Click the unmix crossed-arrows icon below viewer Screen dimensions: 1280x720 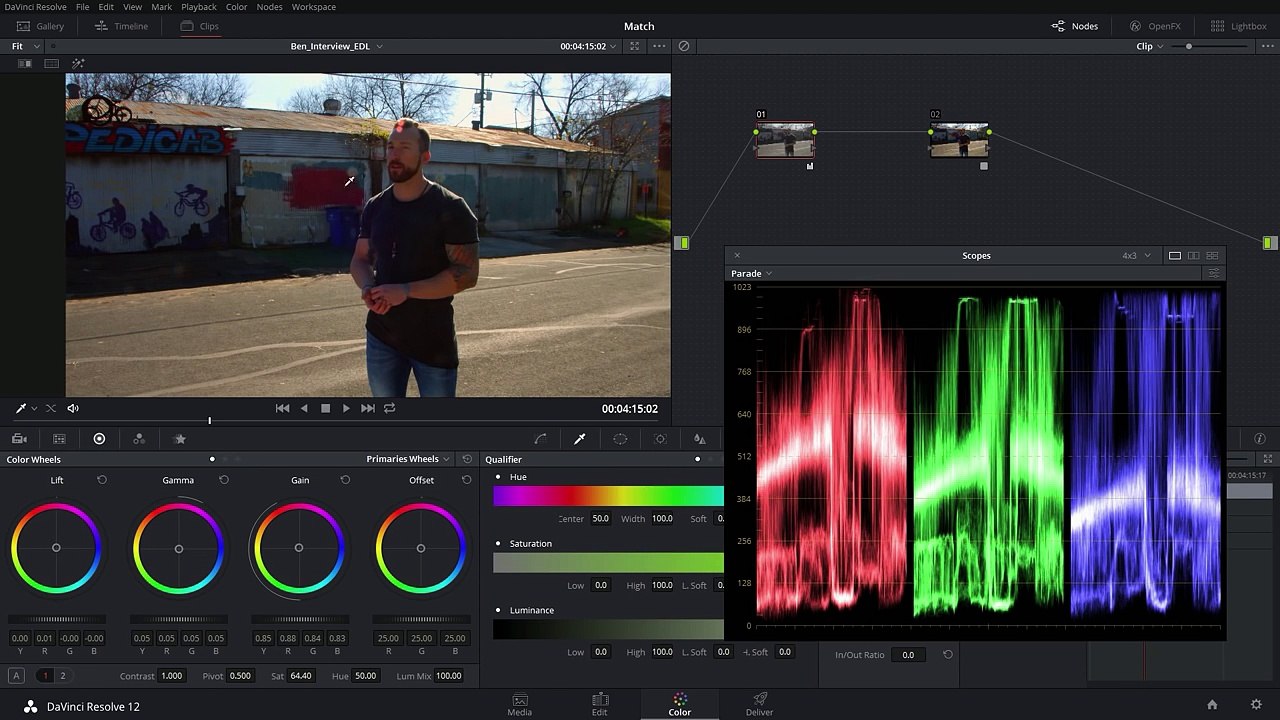tap(51, 408)
